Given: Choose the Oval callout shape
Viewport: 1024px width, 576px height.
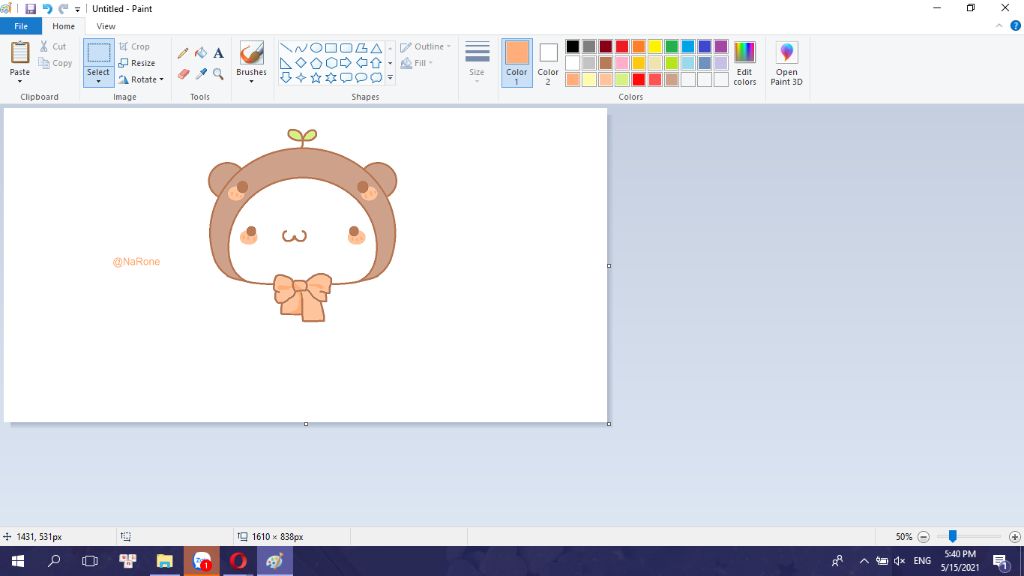Looking at the screenshot, I should (x=361, y=78).
